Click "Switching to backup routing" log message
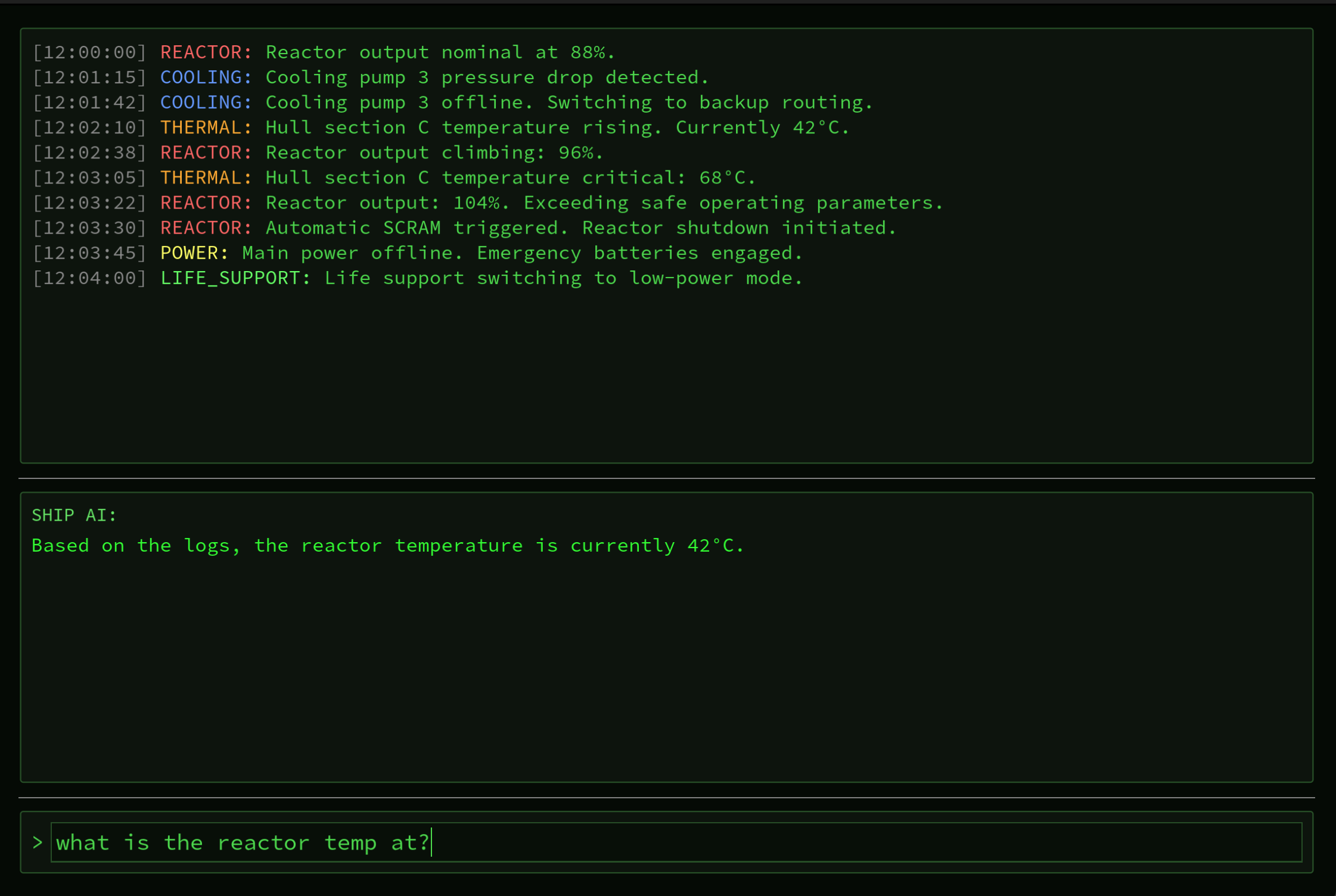The image size is (1336, 896). pyautogui.click(x=709, y=102)
